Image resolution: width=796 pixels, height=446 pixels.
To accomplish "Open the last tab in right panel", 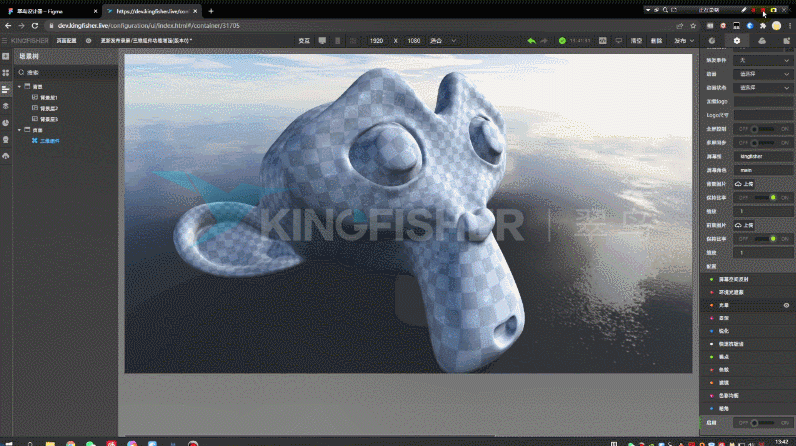I will [x=786, y=41].
